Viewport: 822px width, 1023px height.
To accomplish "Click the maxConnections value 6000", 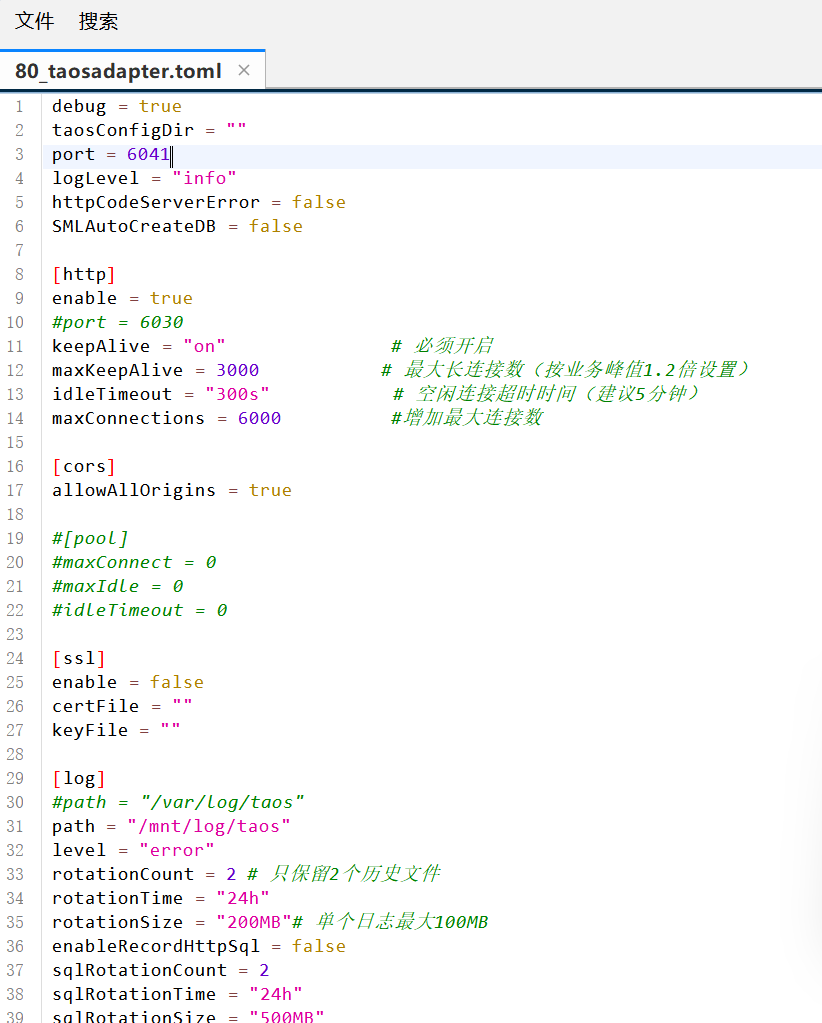I will 259,418.
